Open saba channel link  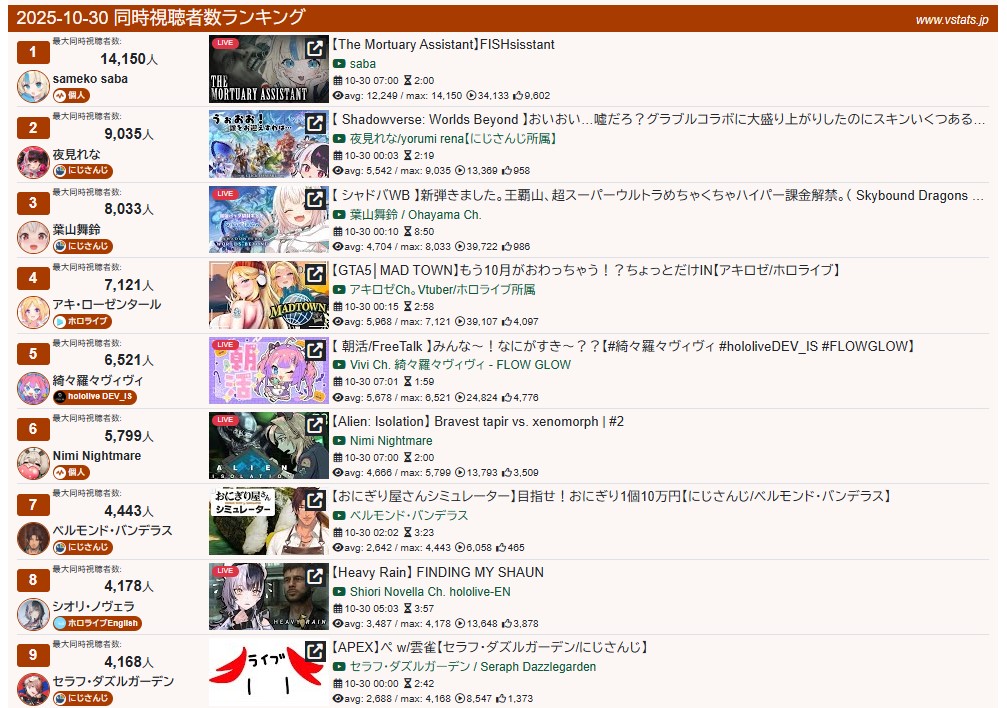pos(363,64)
